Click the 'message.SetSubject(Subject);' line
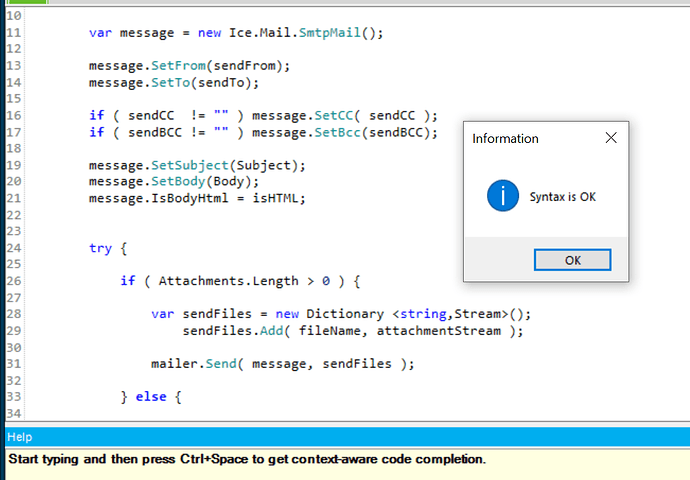 (x=197, y=165)
